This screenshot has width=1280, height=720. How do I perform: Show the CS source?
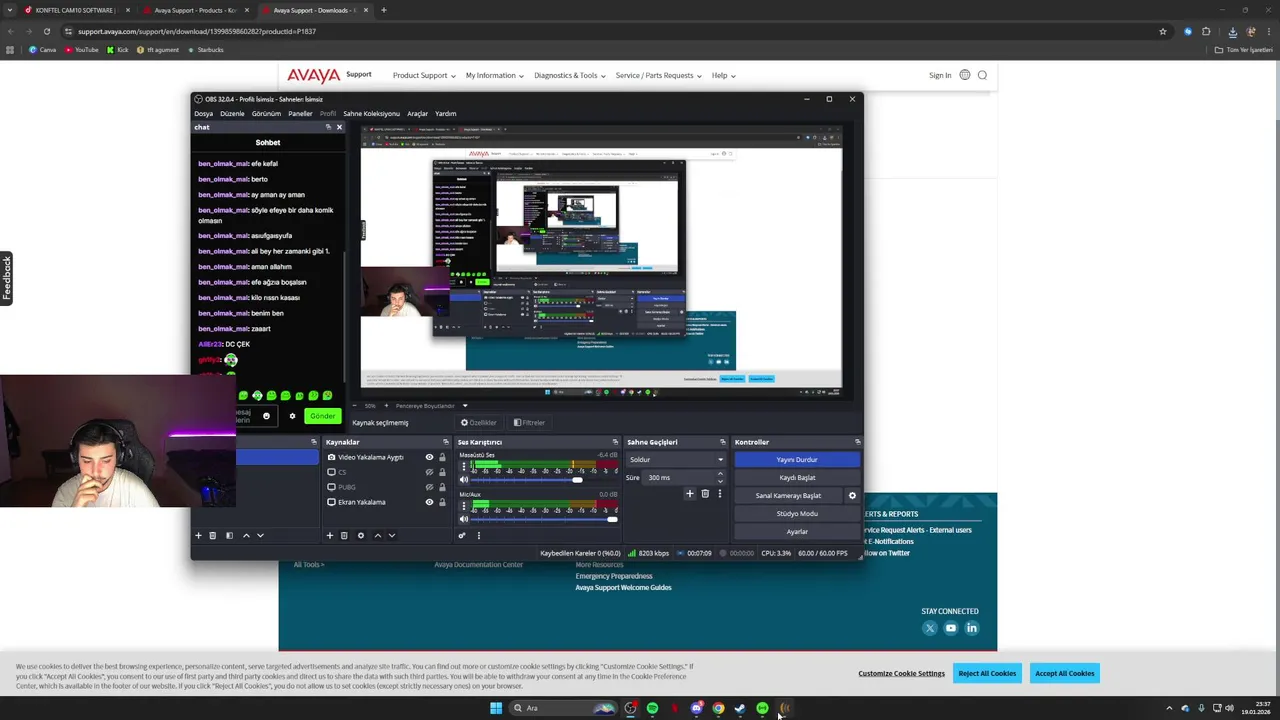click(429, 472)
